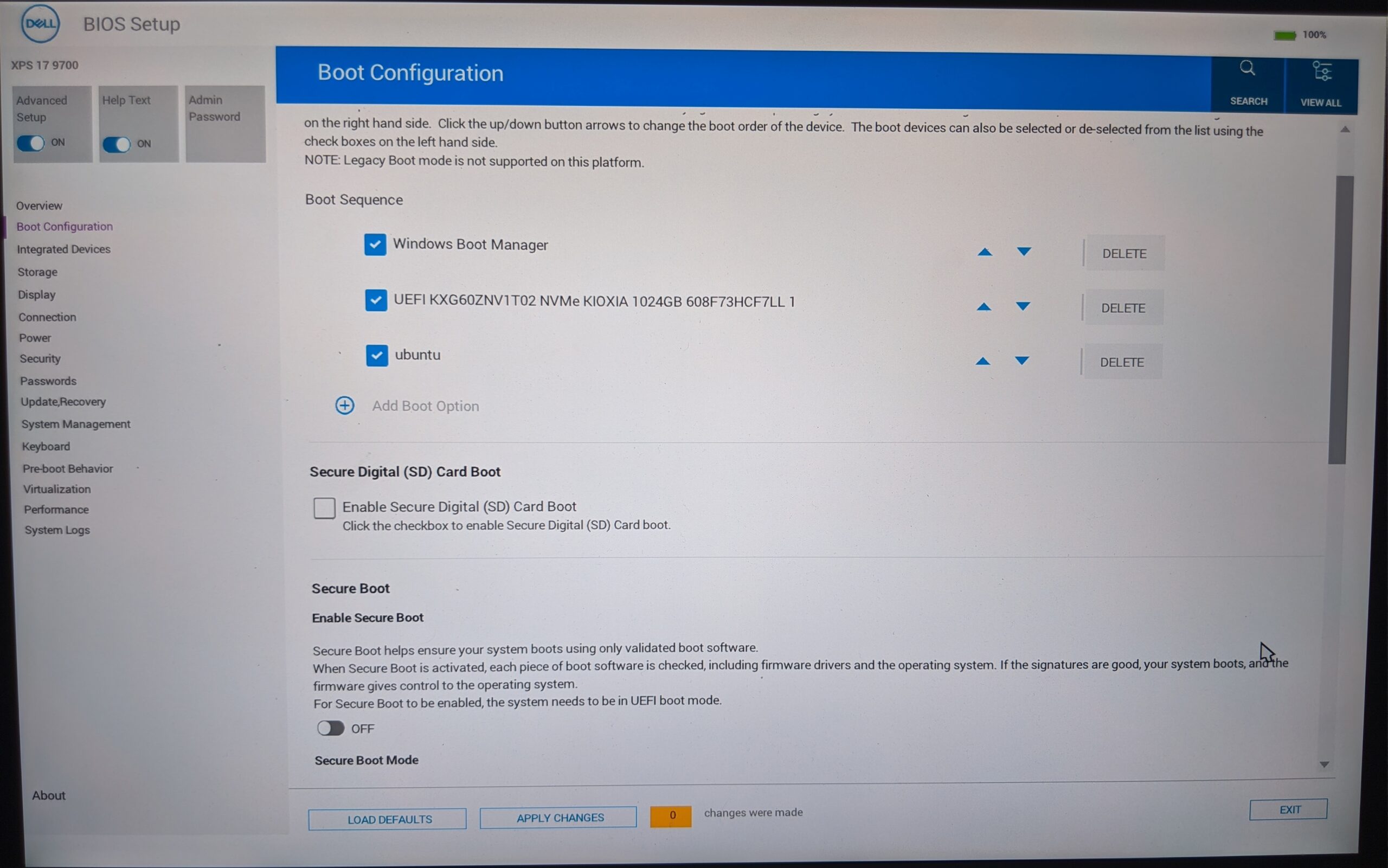The height and width of the screenshot is (868, 1388).
Task: Go to Power settings
Action: pyautogui.click(x=35, y=338)
